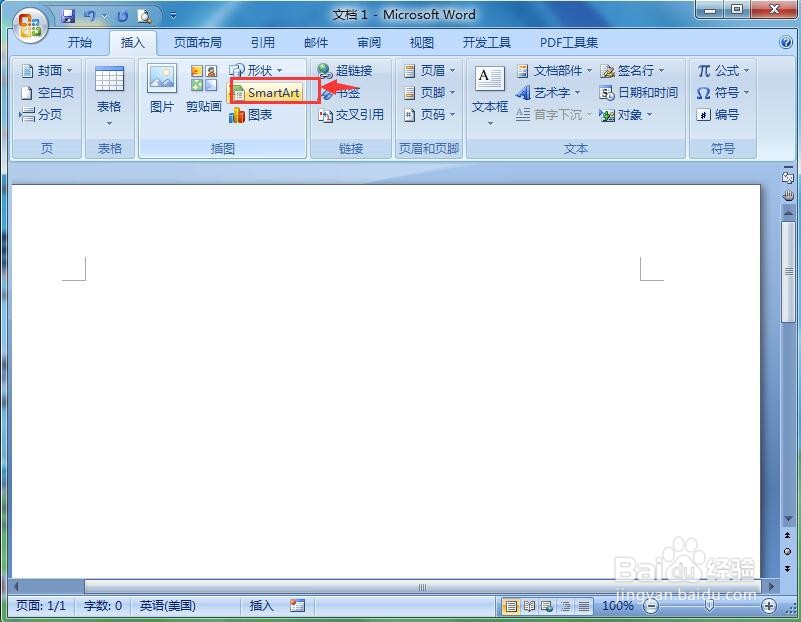Insert a Number (编号)
This screenshot has width=801, height=622.
717,115
